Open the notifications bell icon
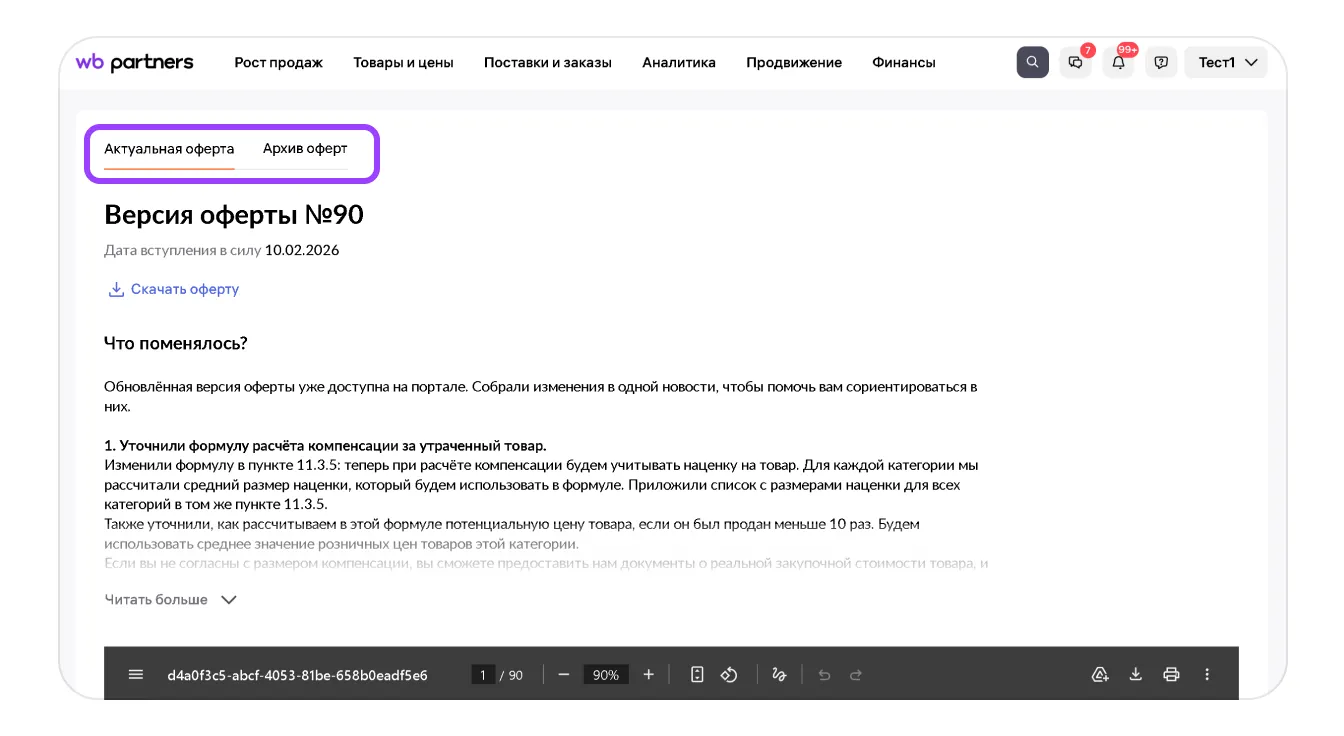1344x736 pixels. pos(1119,62)
